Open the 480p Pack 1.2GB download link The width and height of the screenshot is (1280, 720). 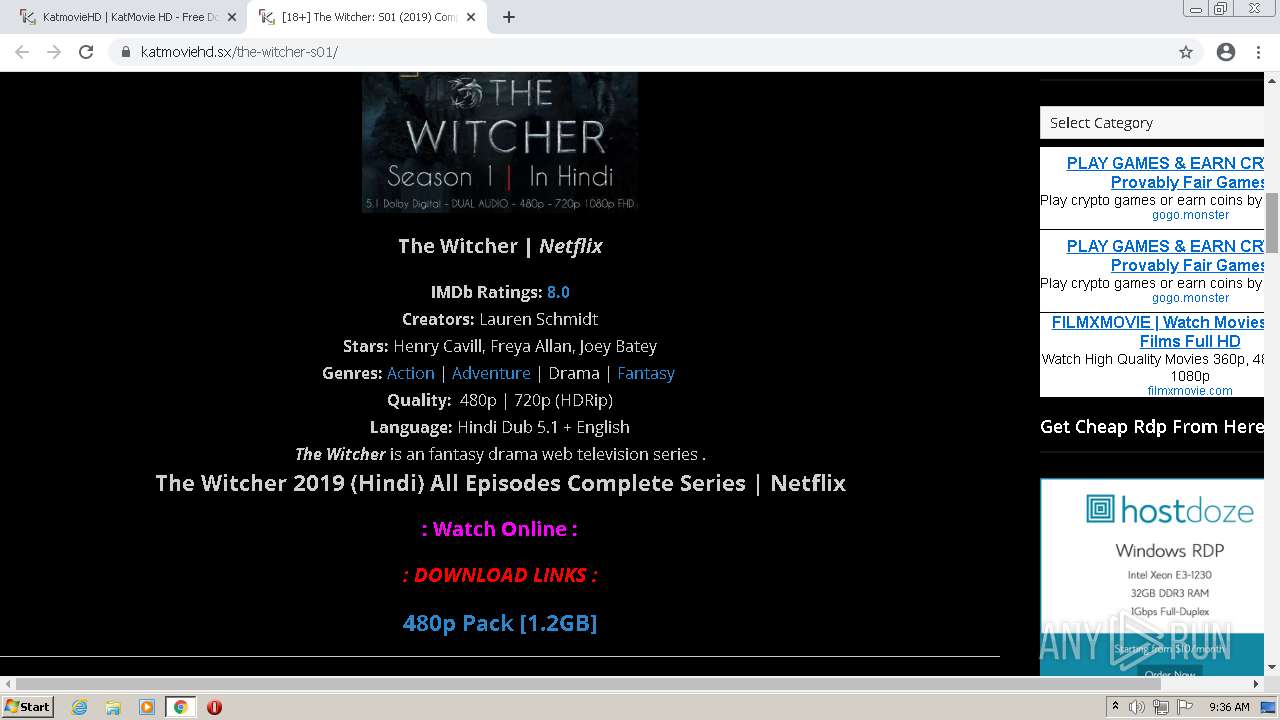500,623
